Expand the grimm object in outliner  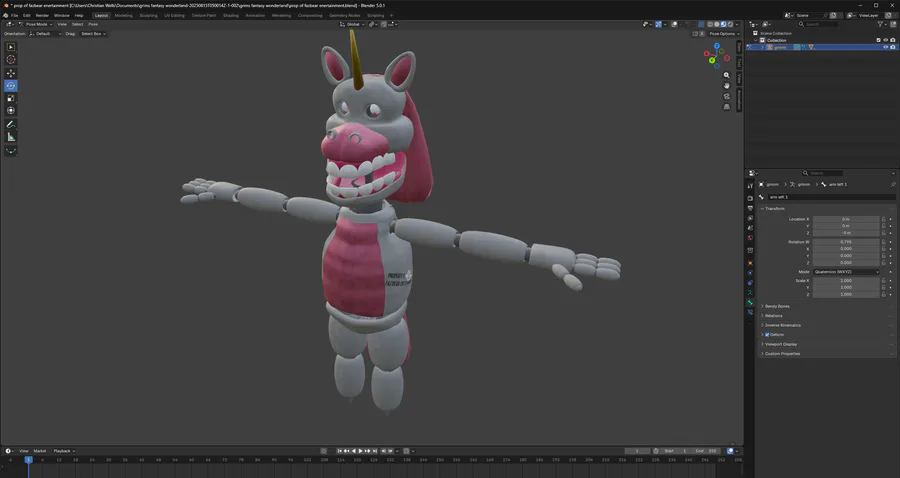click(762, 47)
